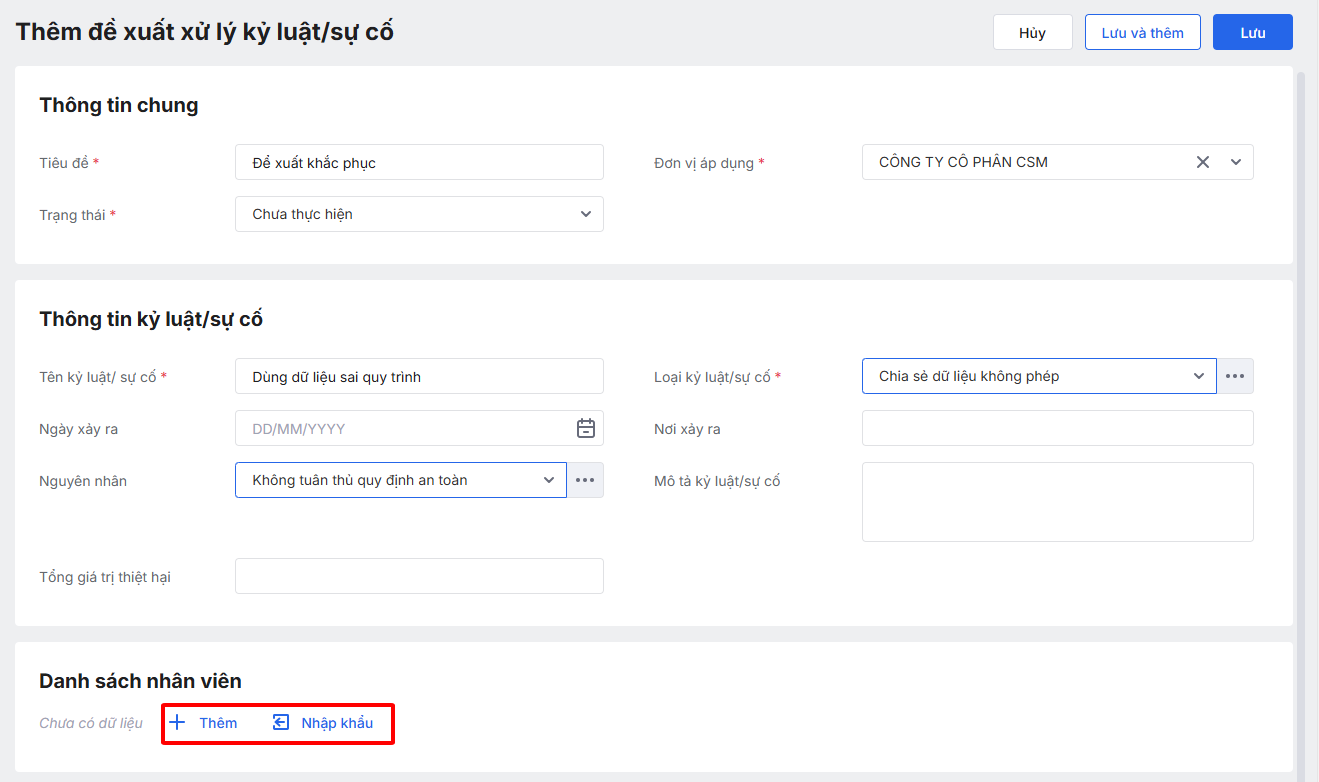The image size is (1319, 782).
Task: Click the Tên kỷ luật/sự cố field
Action: click(419, 376)
